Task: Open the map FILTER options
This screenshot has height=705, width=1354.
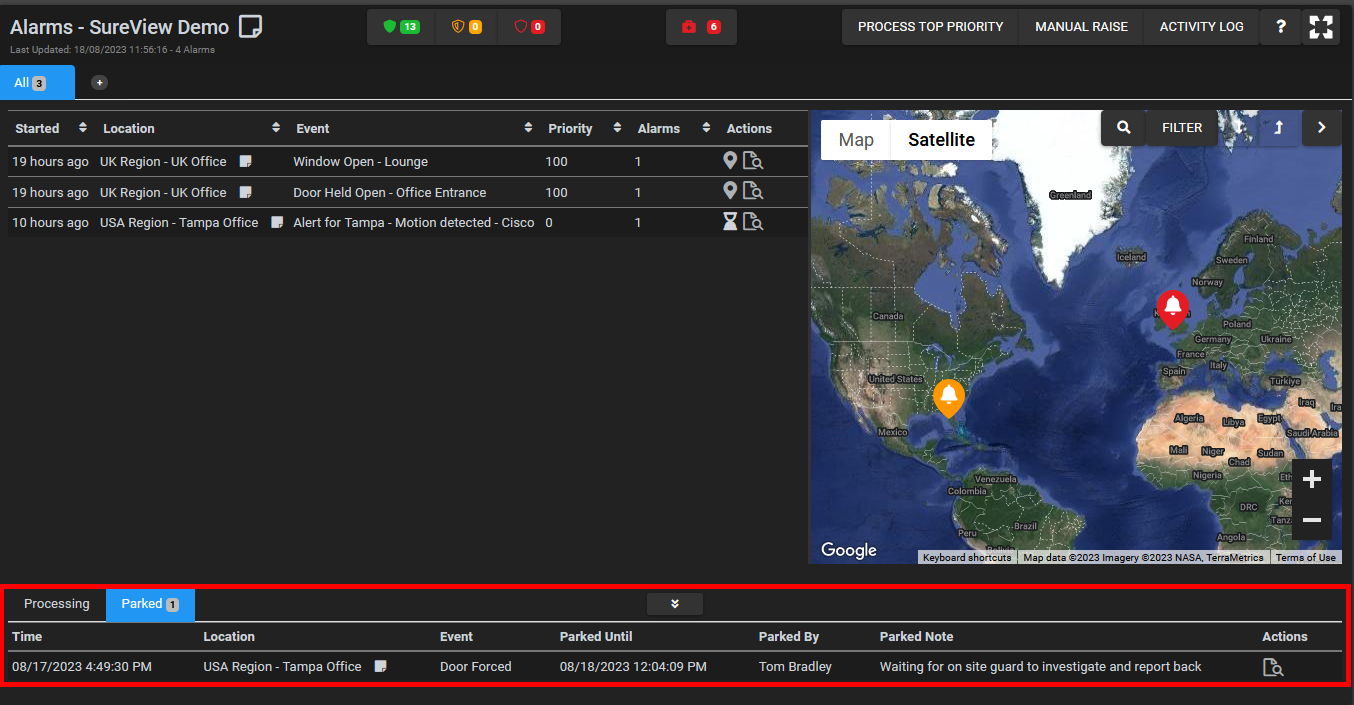Action: tap(1182, 128)
